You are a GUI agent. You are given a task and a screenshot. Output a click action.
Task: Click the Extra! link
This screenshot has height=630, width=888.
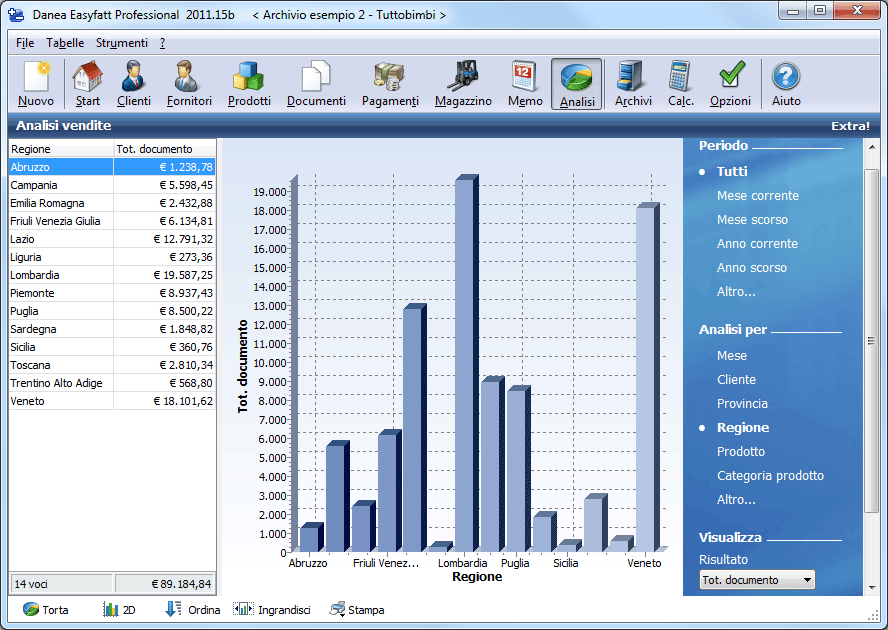coord(850,126)
